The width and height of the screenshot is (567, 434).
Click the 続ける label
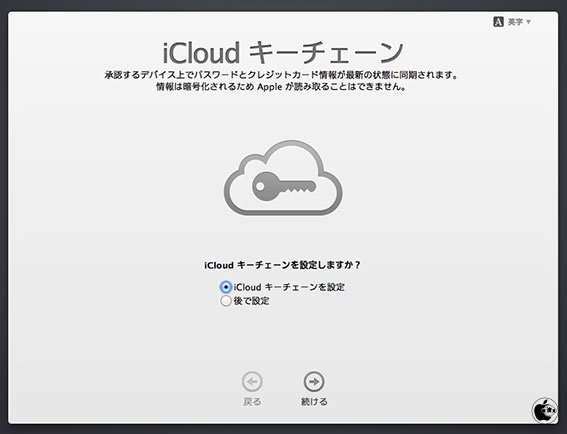(x=314, y=401)
